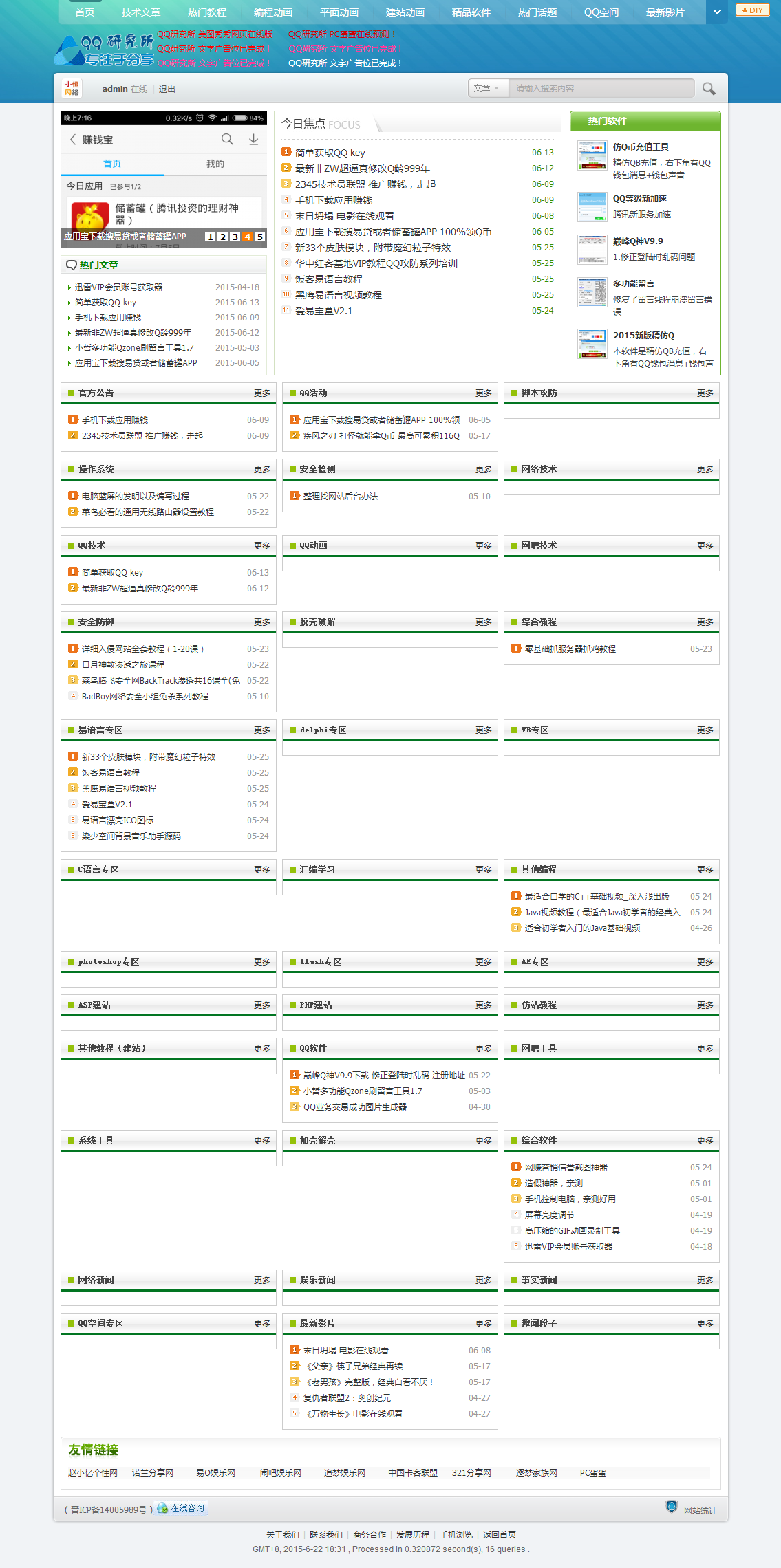Viewport: 781px width, 1568px height.
Task: Open focus article 爱易宝盒V2.1
Action: 323,311
